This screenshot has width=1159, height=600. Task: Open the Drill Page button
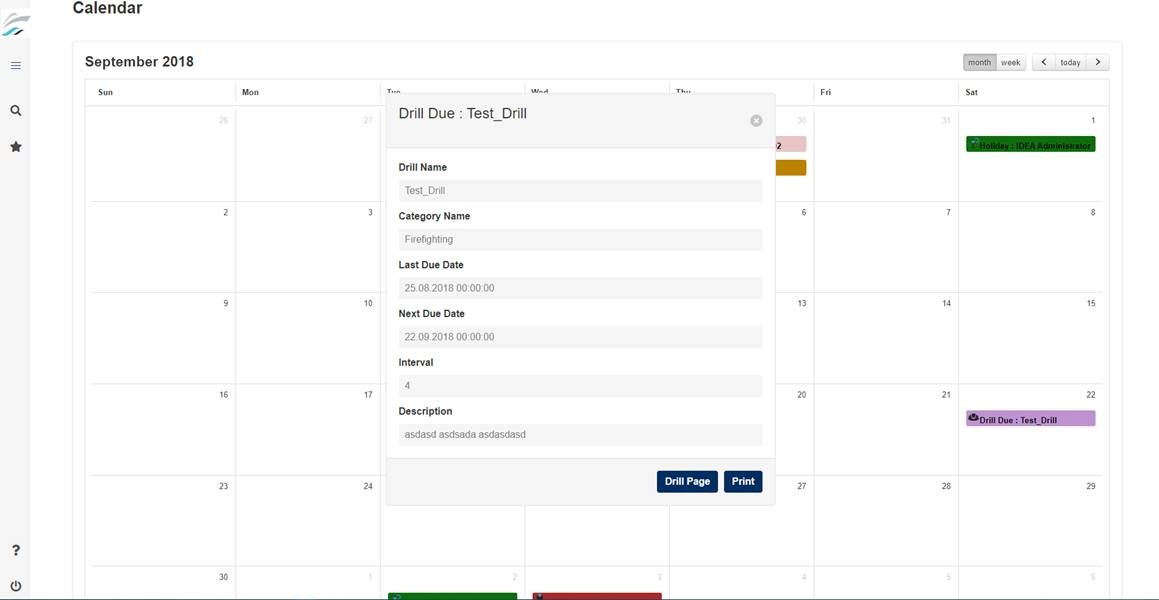coord(687,482)
